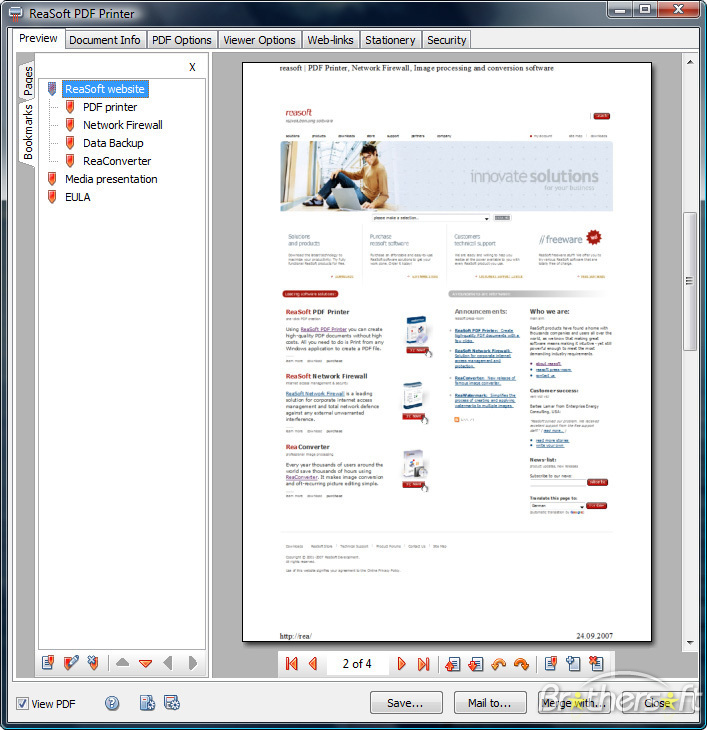Select the ReaSoft website bookmark

[x=105, y=89]
